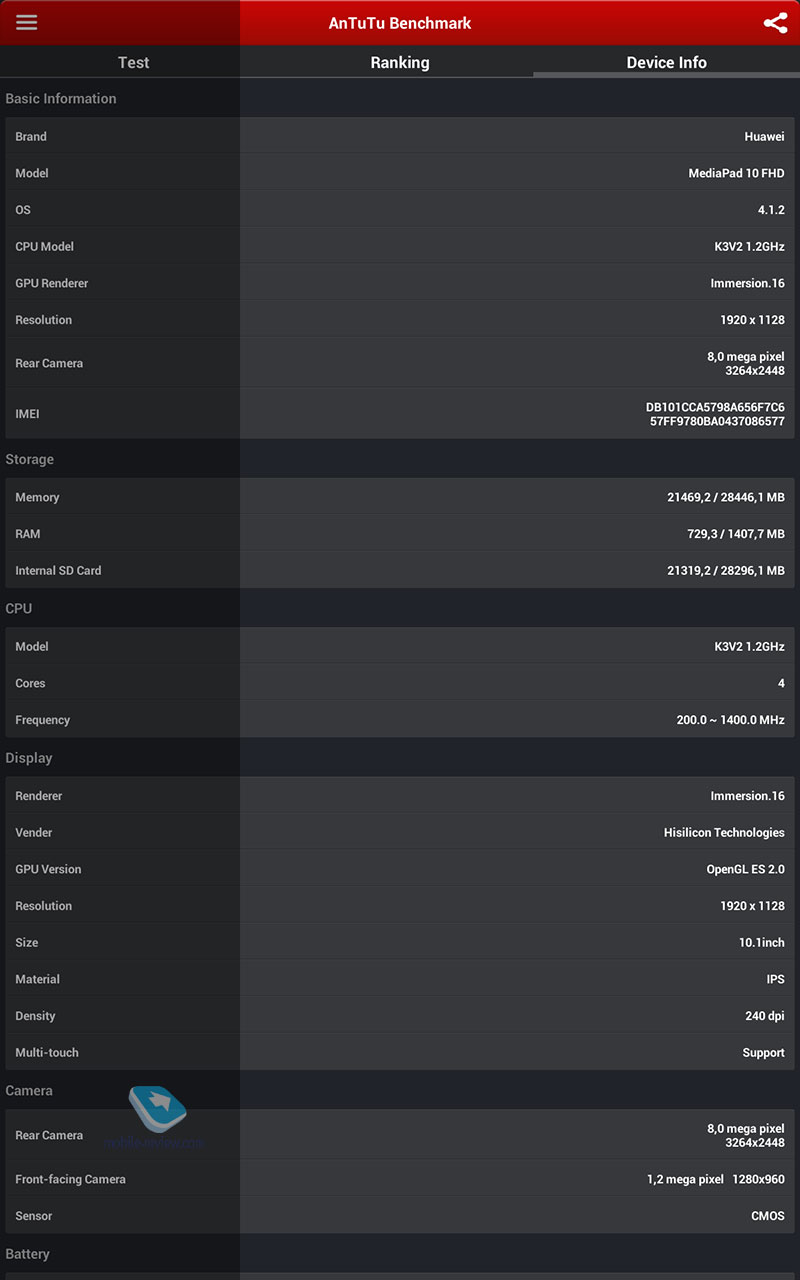Select the GPU Version OpenGL ES row

[x=400, y=869]
